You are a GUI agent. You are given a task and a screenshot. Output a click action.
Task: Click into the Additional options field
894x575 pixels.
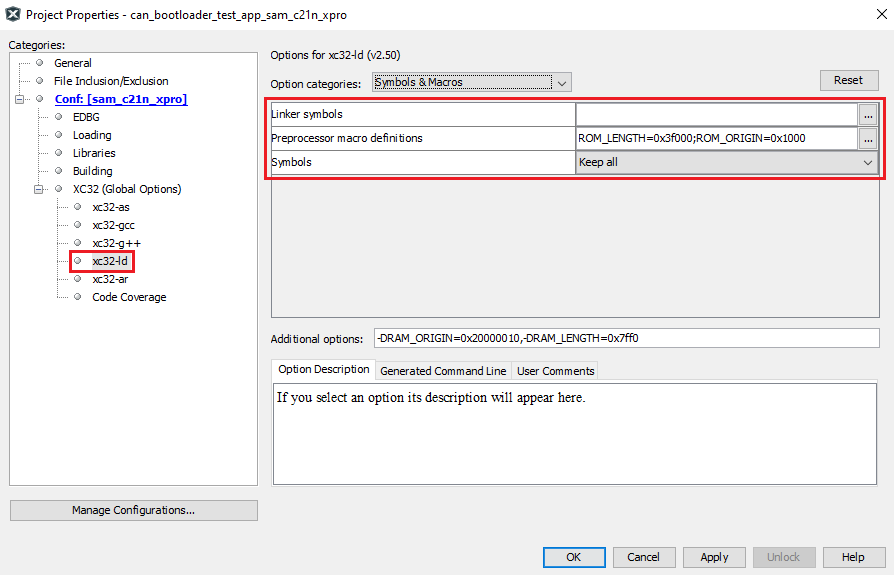pos(626,338)
